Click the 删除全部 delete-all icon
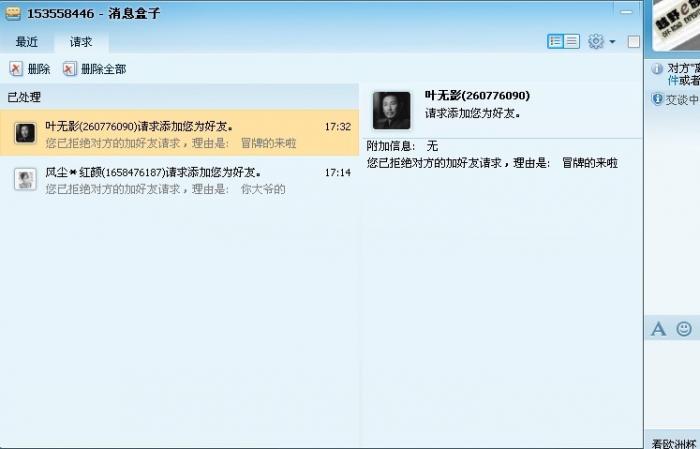The width and height of the screenshot is (700, 449). [69, 69]
